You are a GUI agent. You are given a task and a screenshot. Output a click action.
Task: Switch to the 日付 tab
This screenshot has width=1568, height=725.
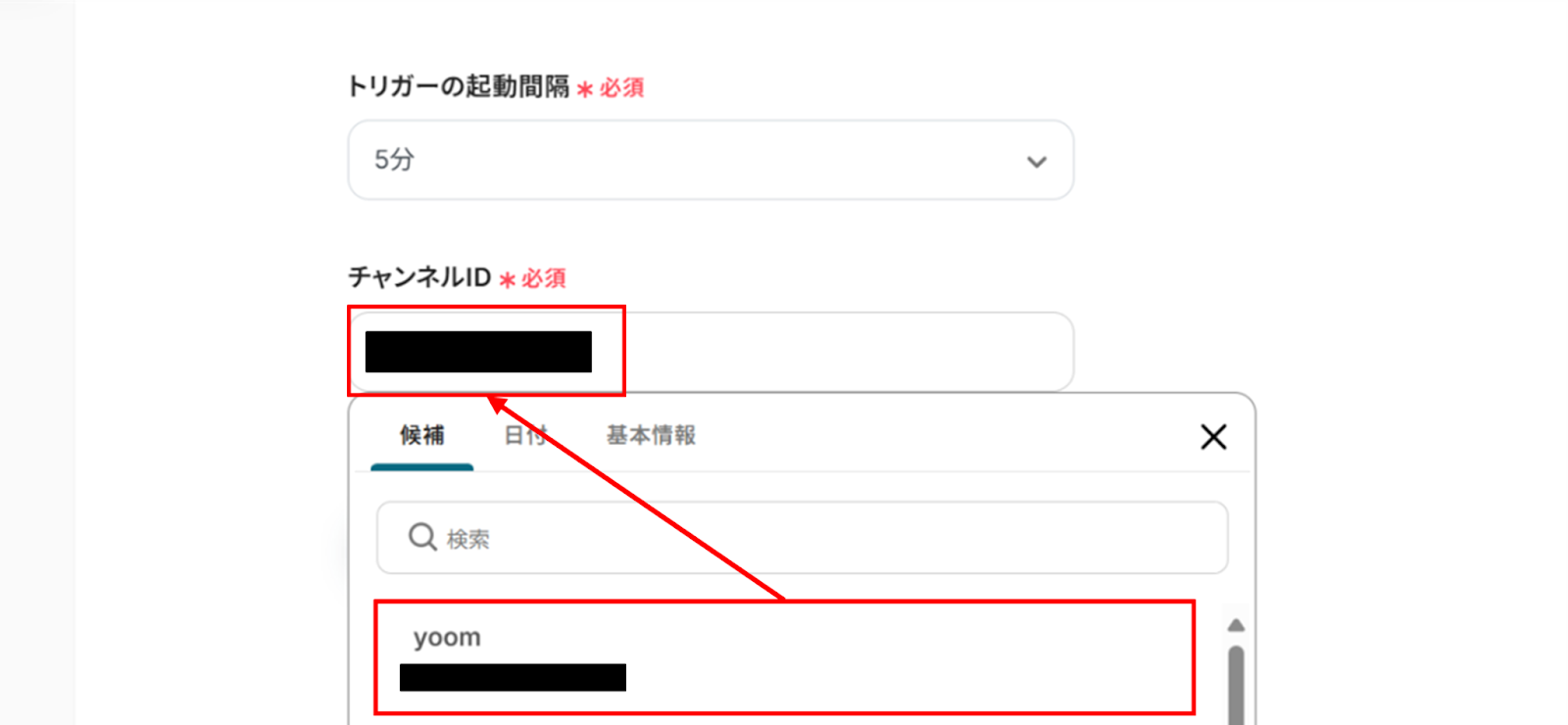[x=525, y=435]
